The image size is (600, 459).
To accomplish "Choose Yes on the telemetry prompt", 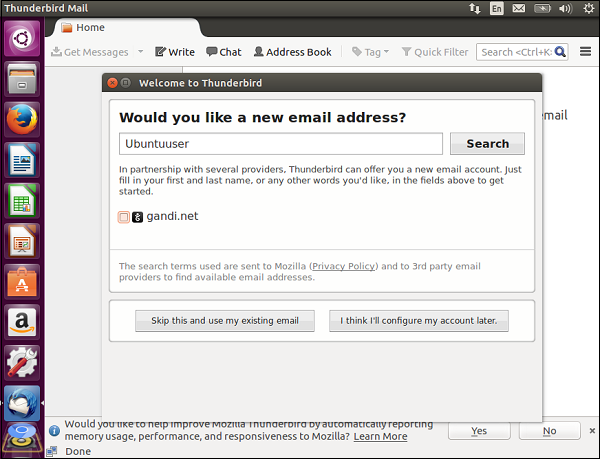I will point(479,431).
